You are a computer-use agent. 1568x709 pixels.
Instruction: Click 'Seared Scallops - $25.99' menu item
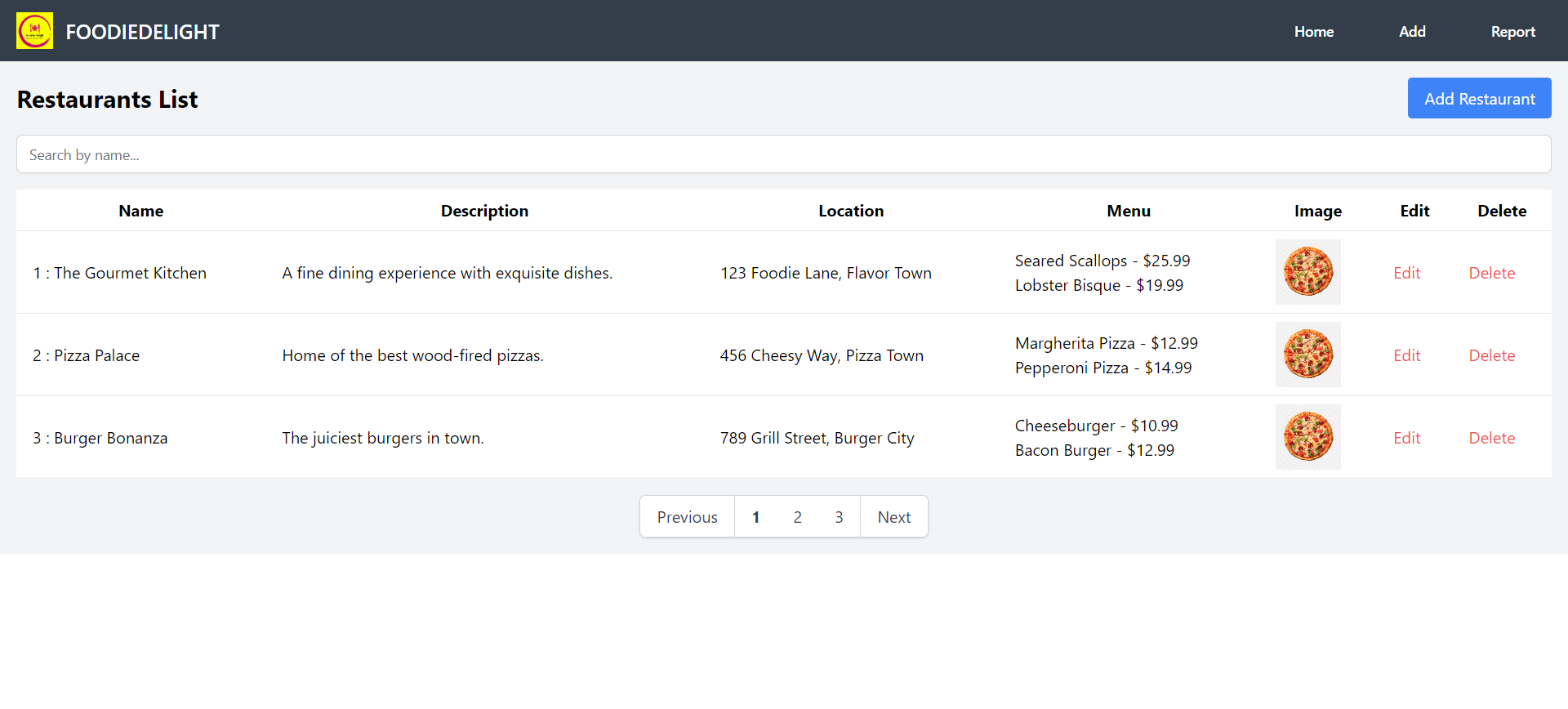coord(1102,261)
